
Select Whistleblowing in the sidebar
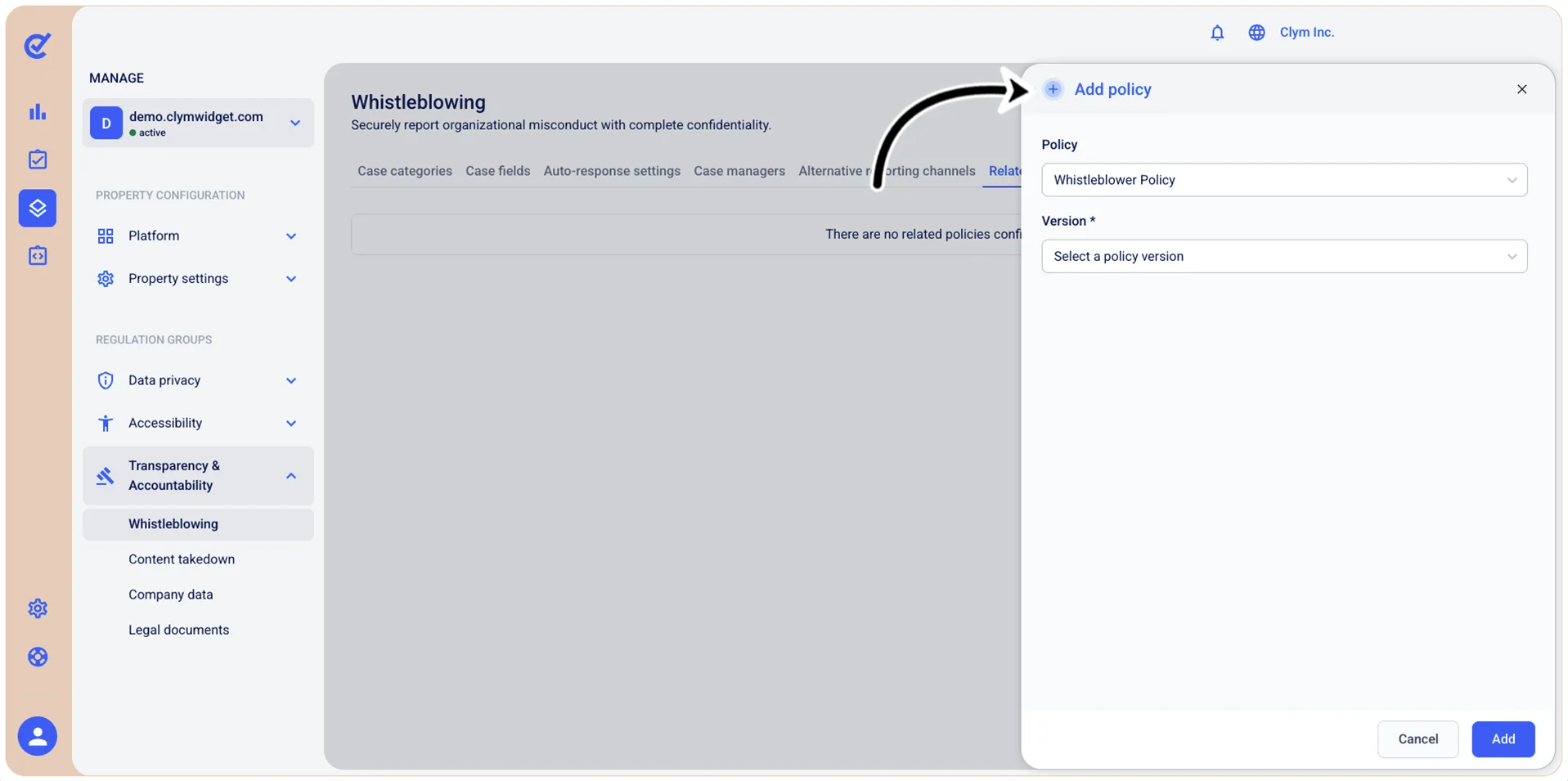tap(198, 524)
